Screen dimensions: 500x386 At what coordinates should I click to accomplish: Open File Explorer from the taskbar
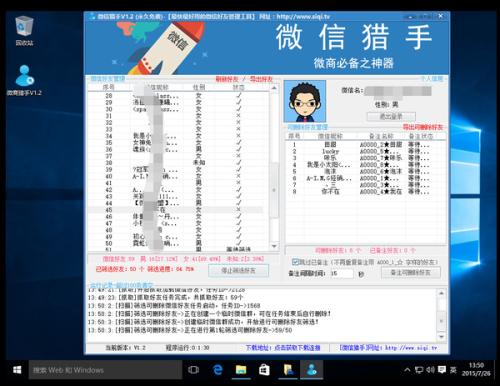pos(241,370)
